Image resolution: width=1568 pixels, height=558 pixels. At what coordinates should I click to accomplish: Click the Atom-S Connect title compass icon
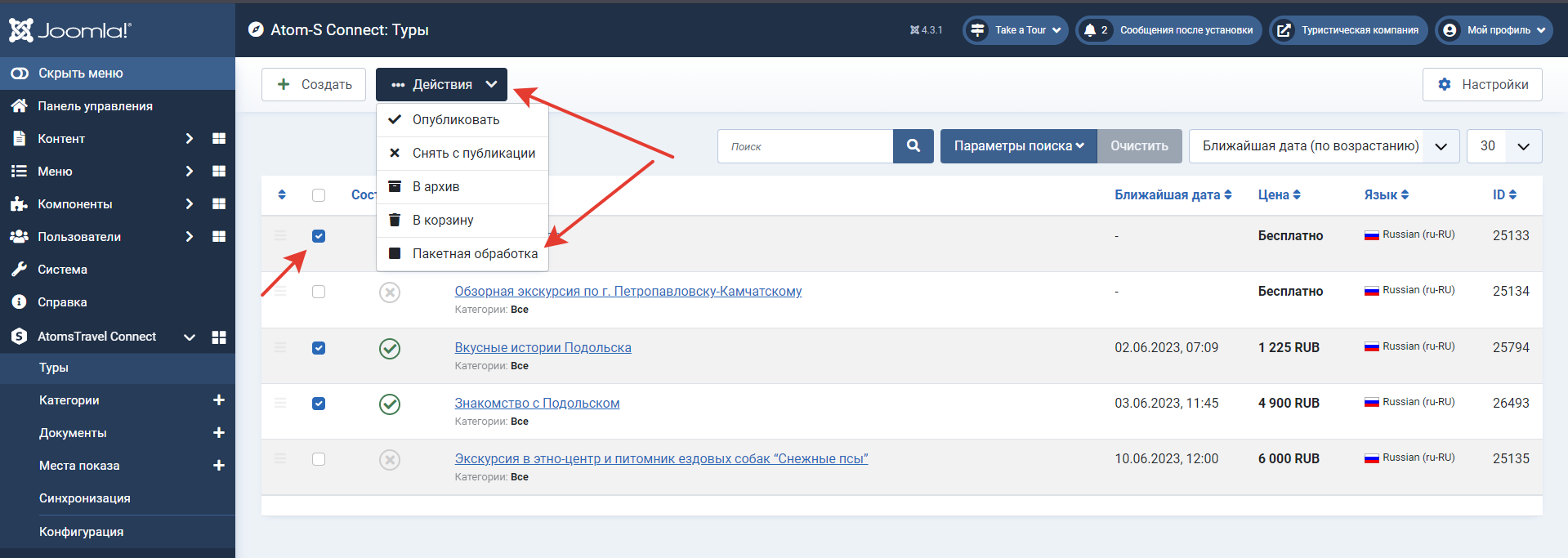coord(256,29)
